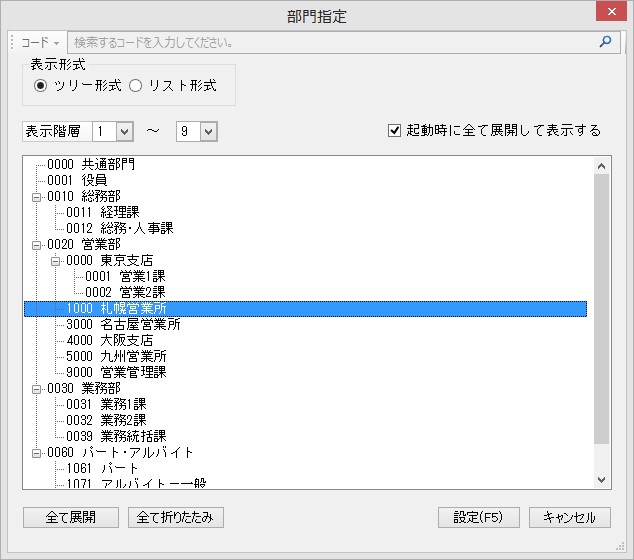Open the コード search type dropdown
This screenshot has width=634, height=560.
[x=41, y=43]
